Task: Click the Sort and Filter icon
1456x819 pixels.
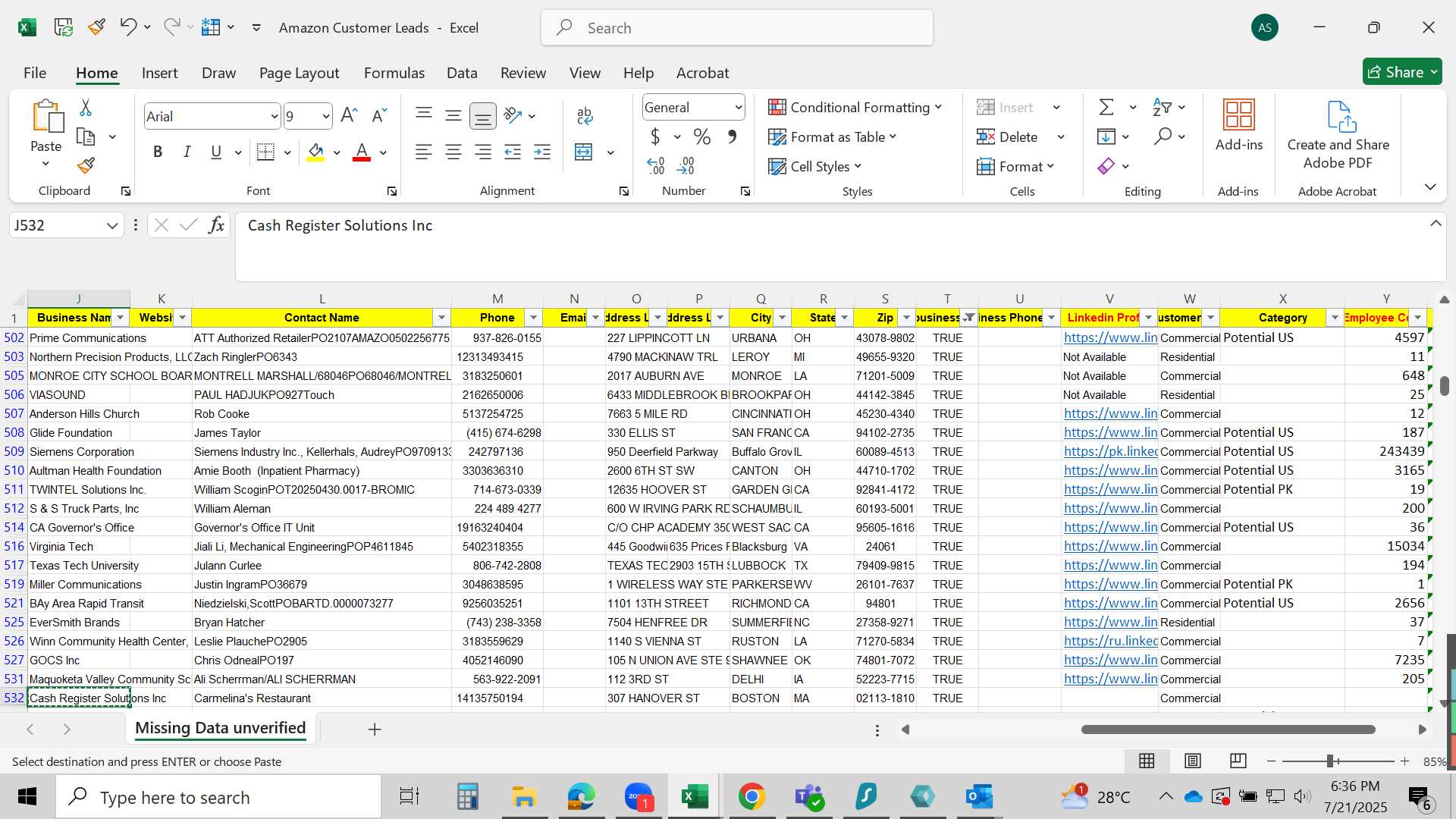Action: [x=1162, y=107]
